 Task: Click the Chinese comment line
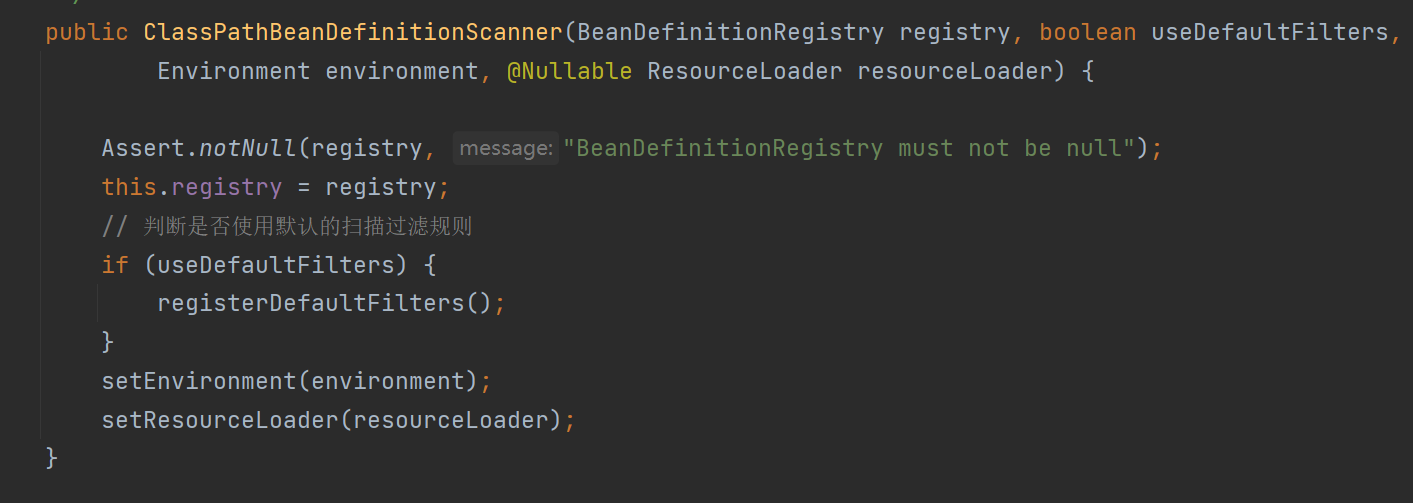coord(287,227)
